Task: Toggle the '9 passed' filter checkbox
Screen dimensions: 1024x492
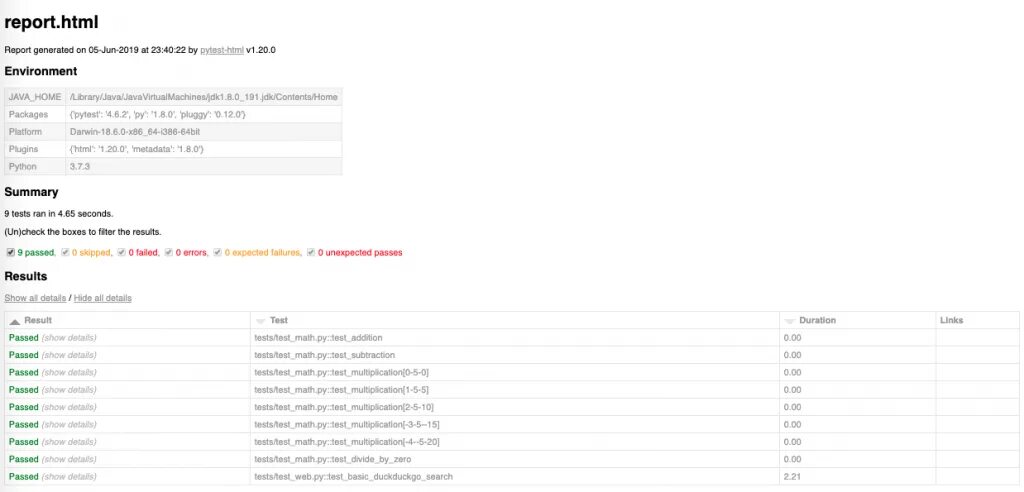Action: [11, 253]
